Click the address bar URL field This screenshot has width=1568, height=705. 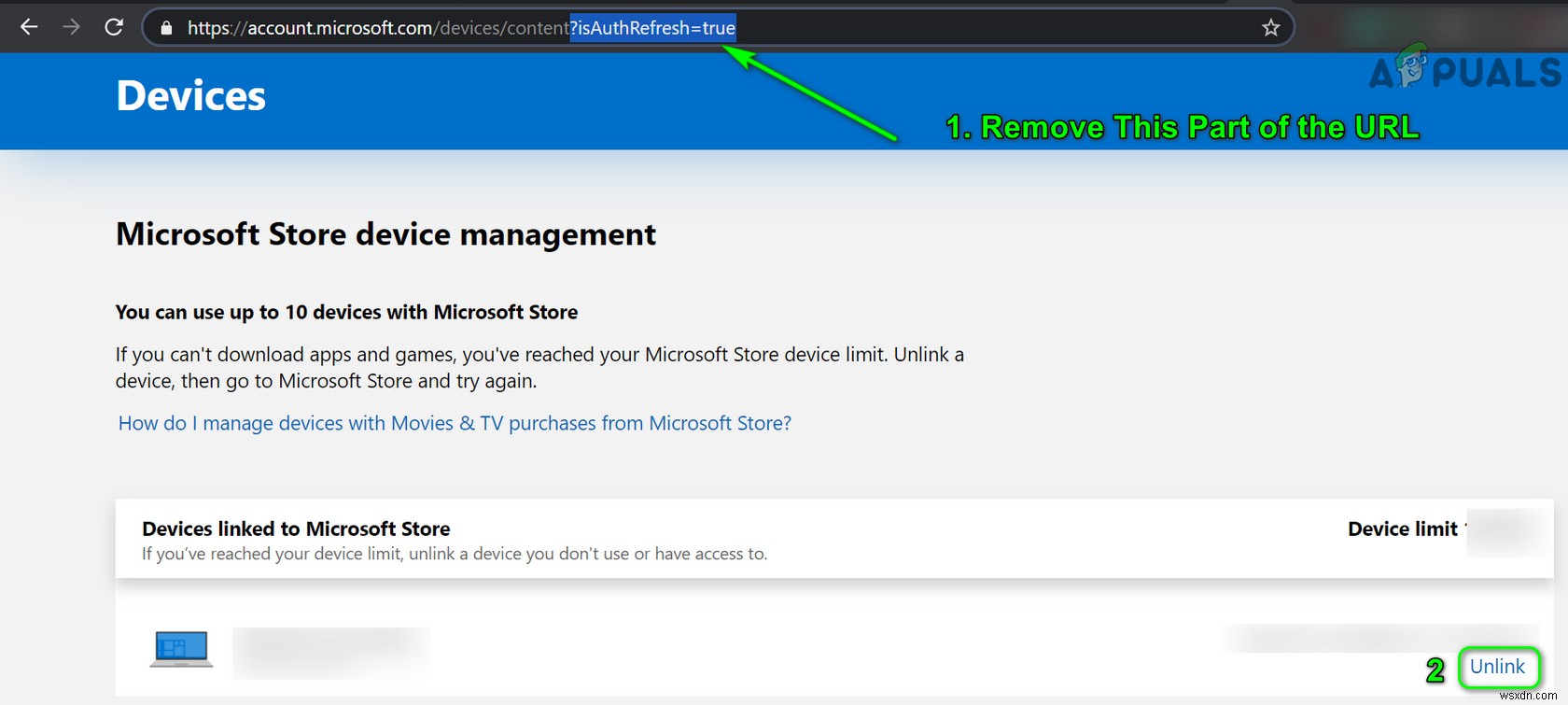pos(717,28)
